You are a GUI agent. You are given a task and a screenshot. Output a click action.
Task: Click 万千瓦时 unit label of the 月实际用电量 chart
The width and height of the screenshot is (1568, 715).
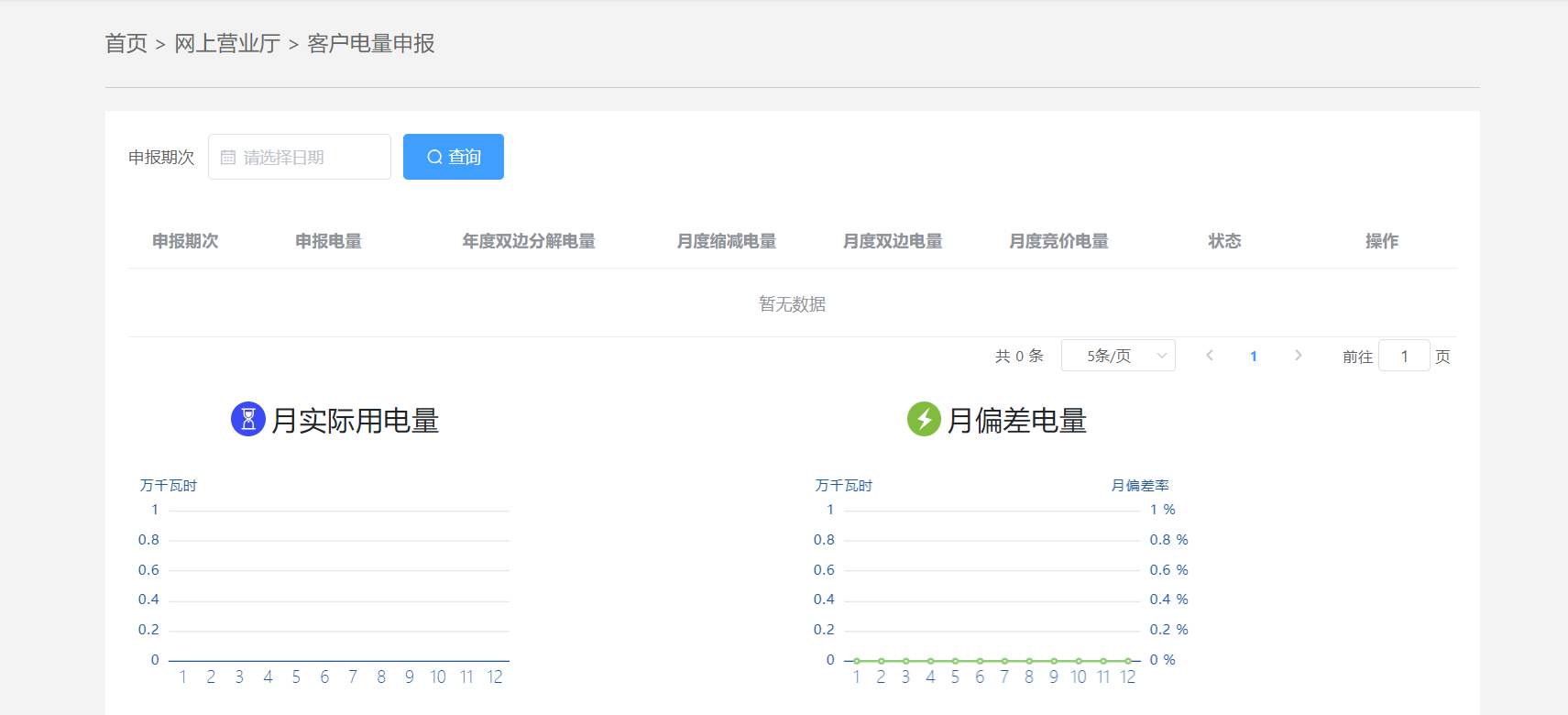click(169, 486)
